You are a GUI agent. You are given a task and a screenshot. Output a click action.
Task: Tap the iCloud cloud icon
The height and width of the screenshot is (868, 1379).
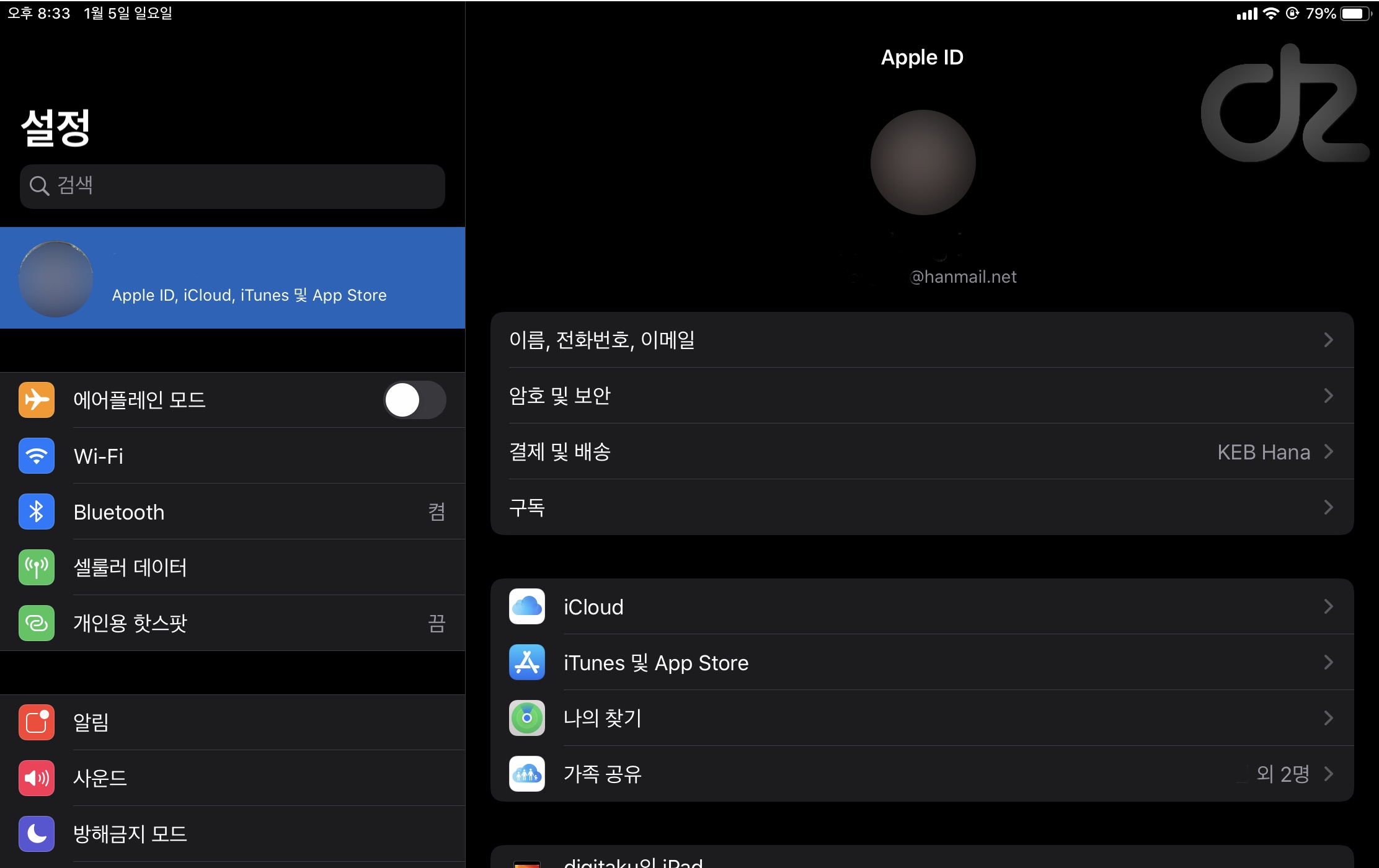pyautogui.click(x=527, y=606)
